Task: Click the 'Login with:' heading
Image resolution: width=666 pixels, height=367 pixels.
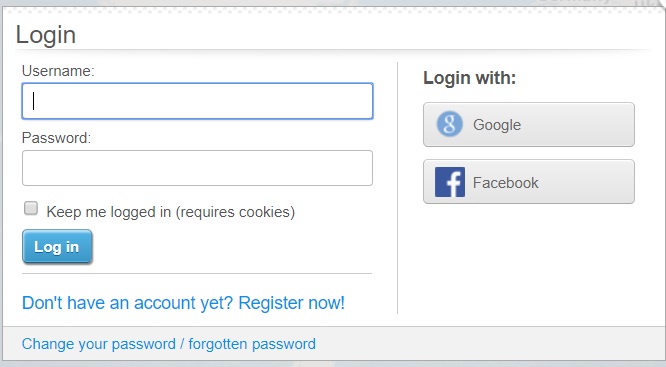Action: 469,78
